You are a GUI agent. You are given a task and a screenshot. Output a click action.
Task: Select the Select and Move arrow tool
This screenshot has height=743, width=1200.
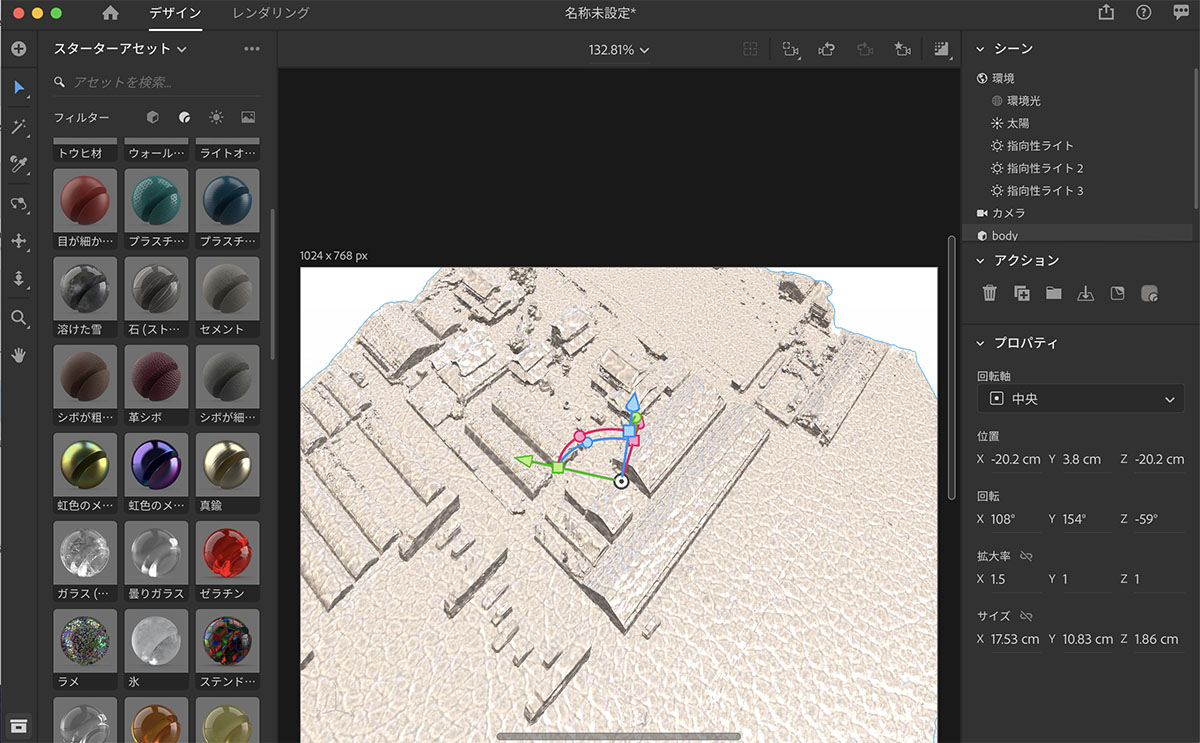(x=19, y=88)
